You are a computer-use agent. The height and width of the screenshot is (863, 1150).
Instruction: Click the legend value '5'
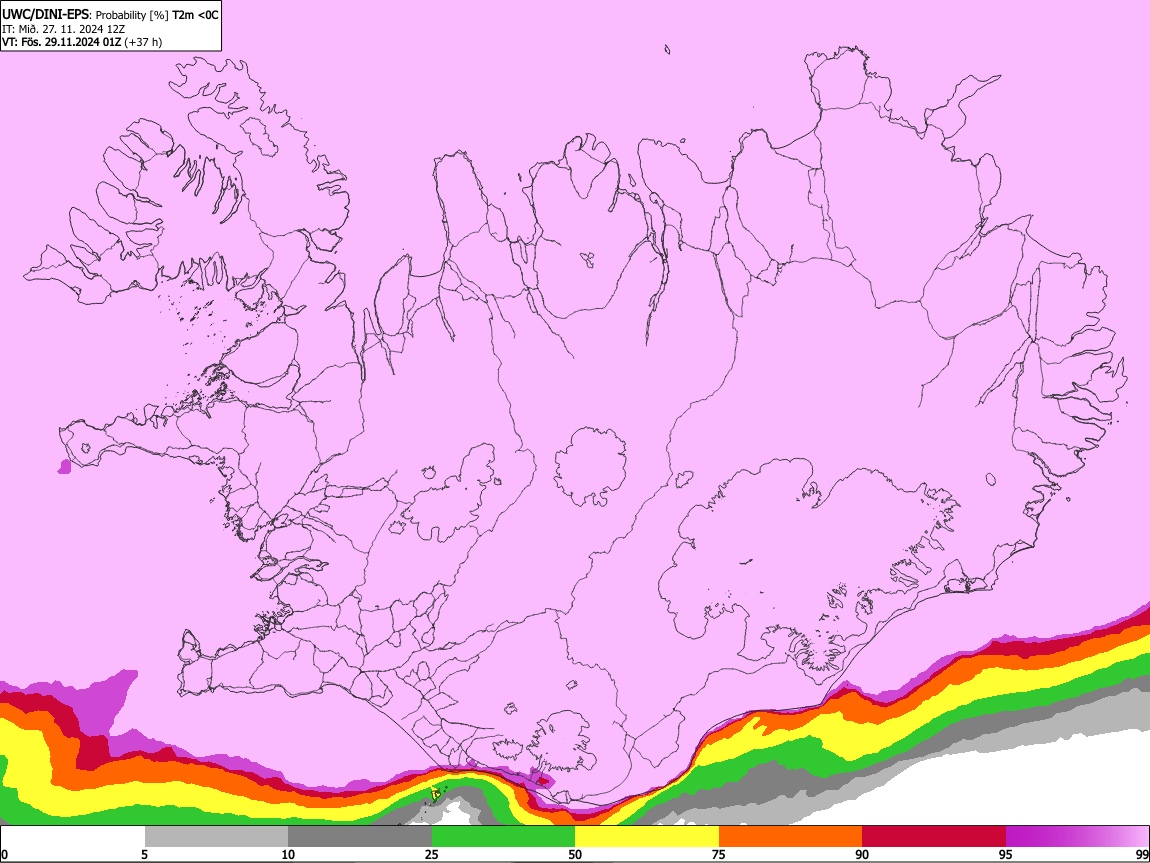click(144, 854)
